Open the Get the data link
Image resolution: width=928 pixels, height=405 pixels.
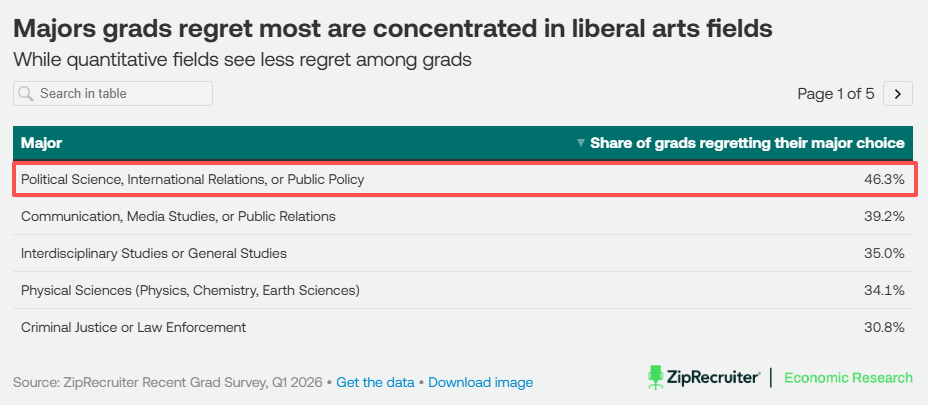(375, 382)
